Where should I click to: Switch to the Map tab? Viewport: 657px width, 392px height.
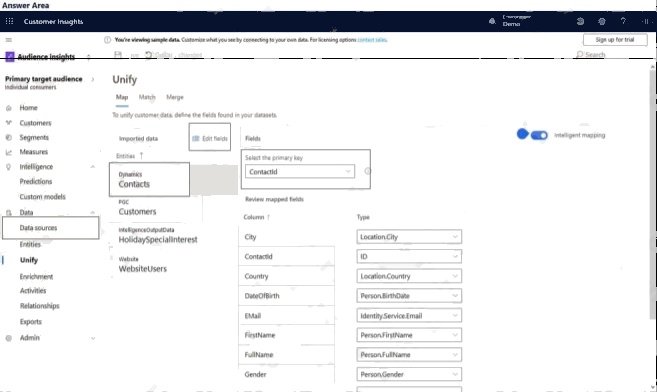pos(122,97)
